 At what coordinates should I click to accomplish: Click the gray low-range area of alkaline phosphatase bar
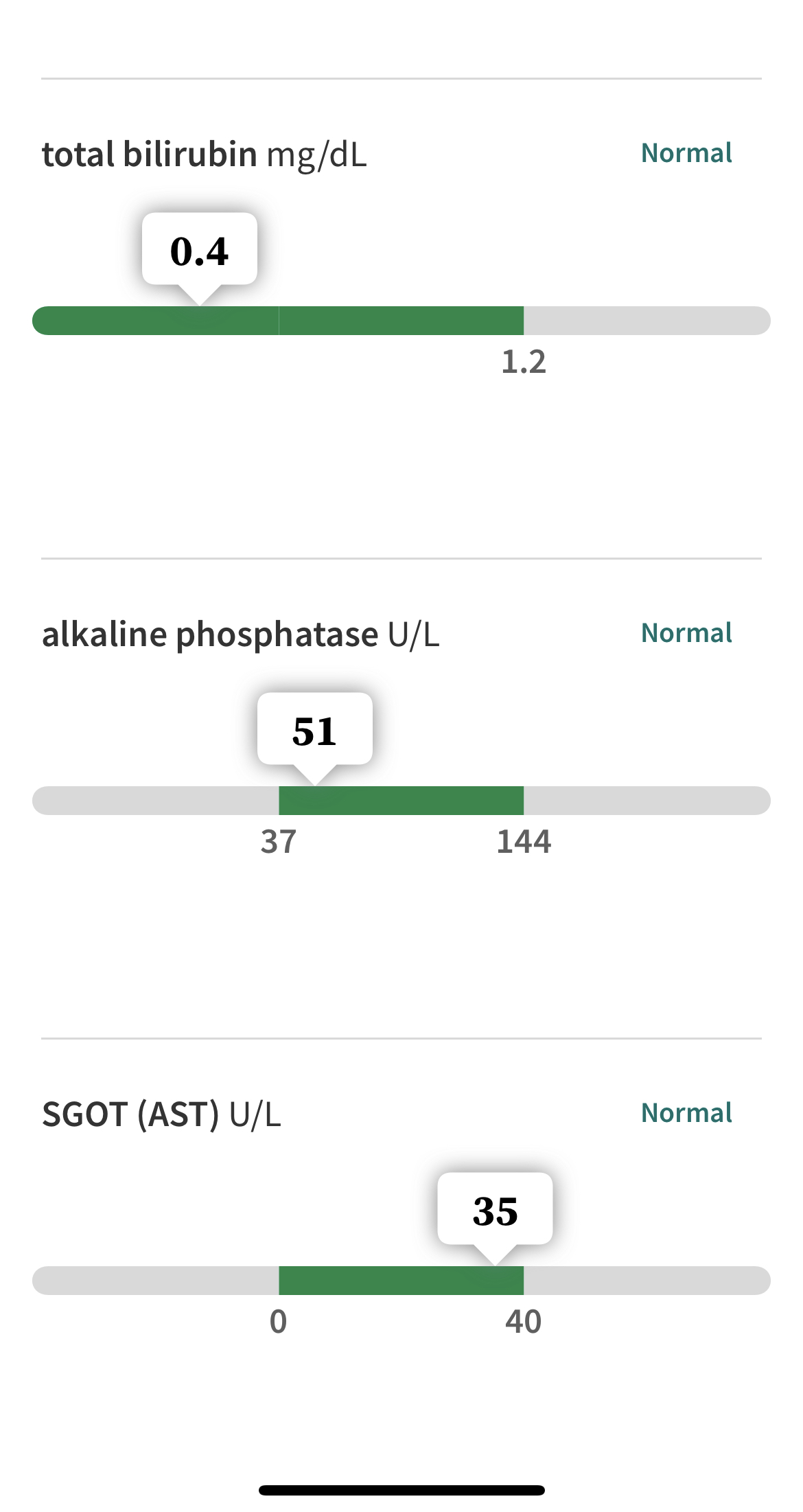tap(155, 801)
